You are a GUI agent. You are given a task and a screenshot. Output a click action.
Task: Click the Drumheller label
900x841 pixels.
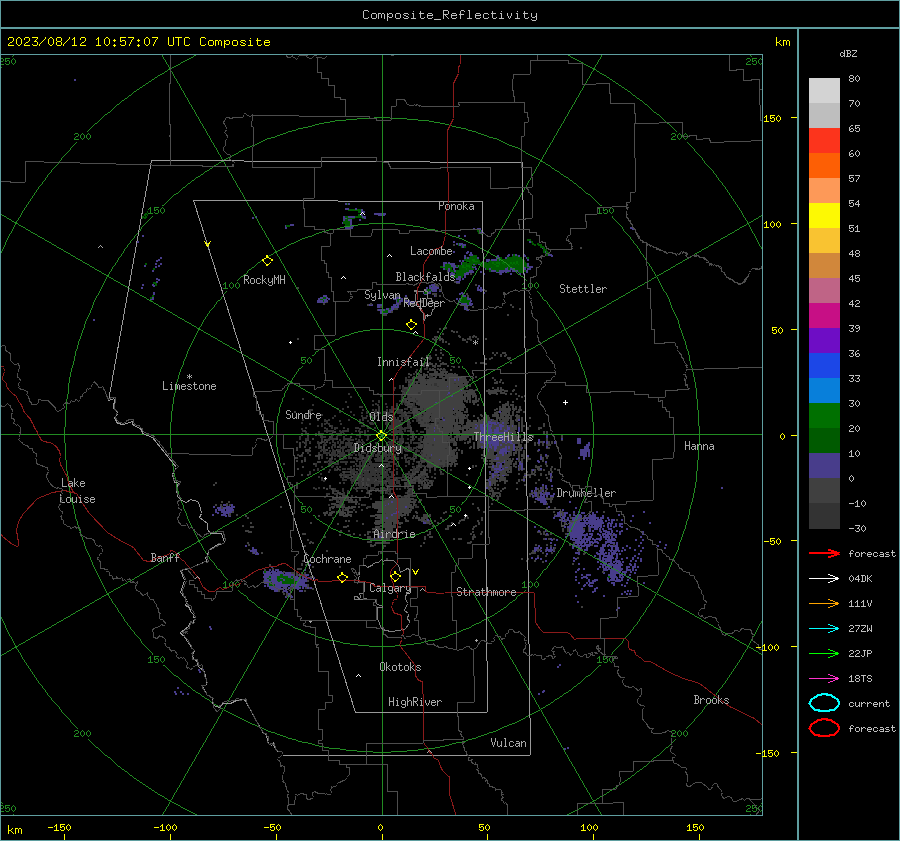[586, 493]
